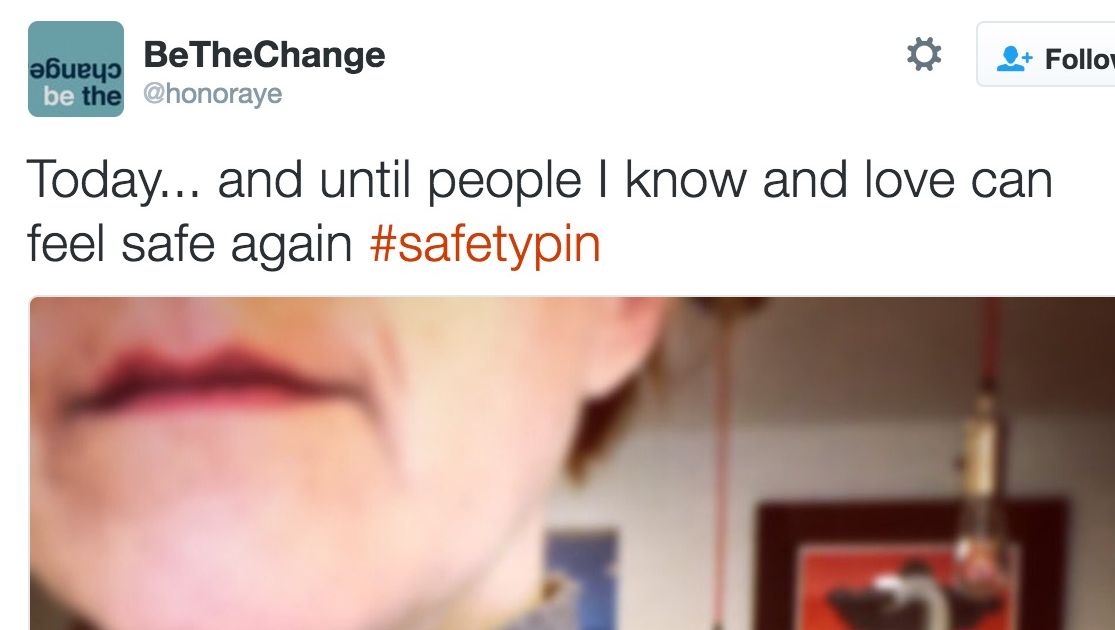Select the mirrored "change" text in the avatar
Viewport: 1115px width, 630px height.
[x=76, y=70]
